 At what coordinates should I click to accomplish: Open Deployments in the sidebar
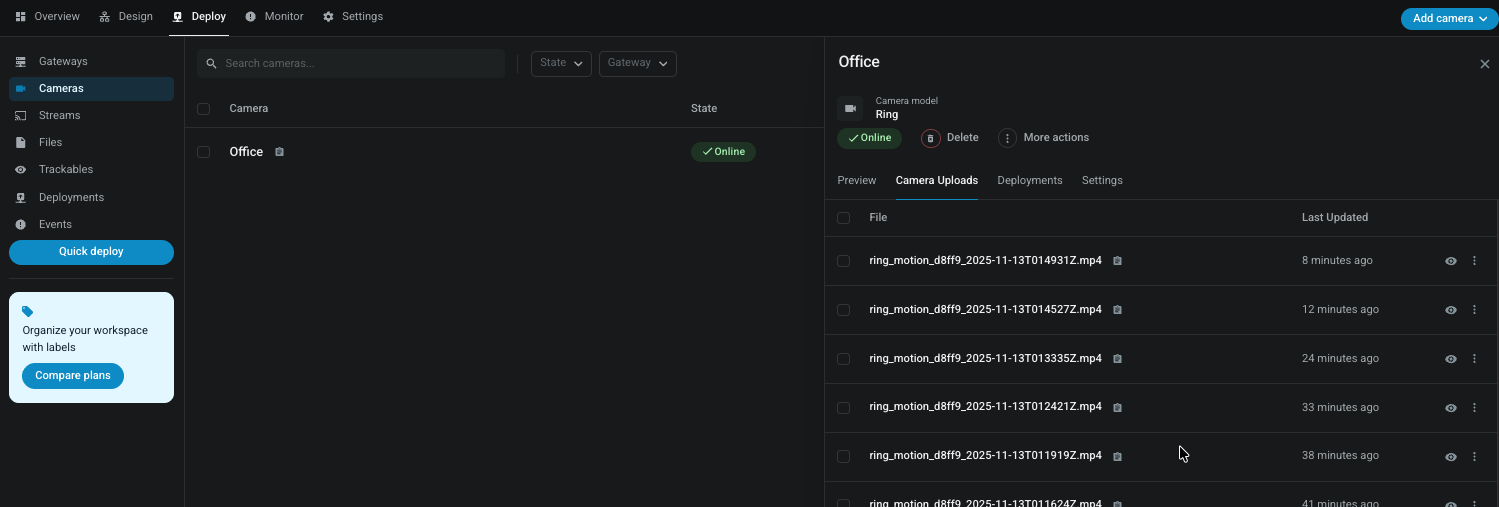point(91,197)
